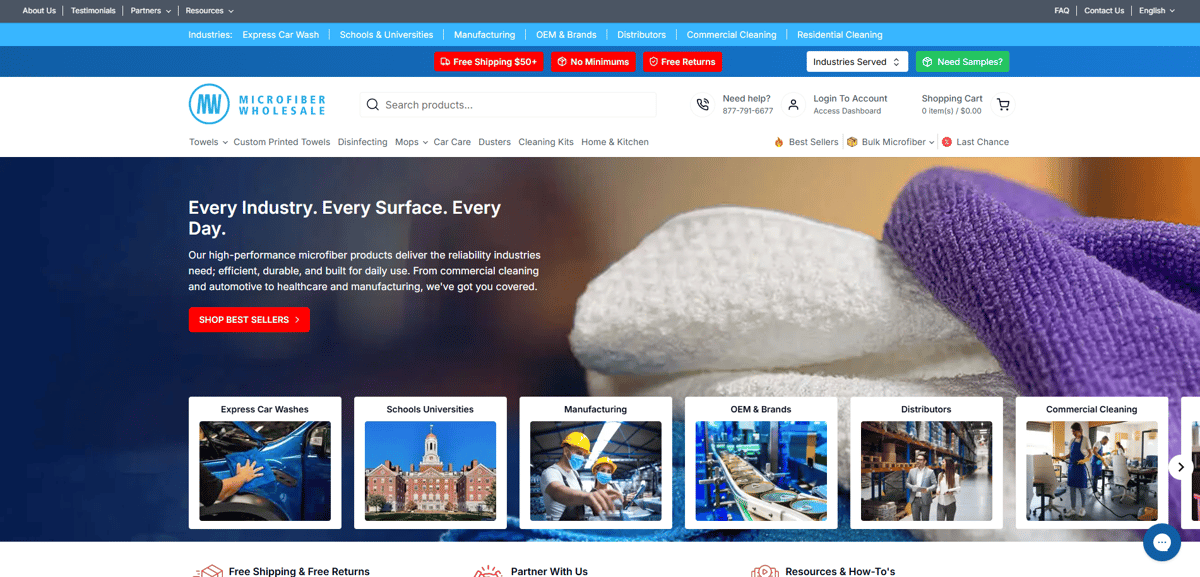Click the Last Chance link
The height and width of the screenshot is (577, 1200).
click(x=983, y=142)
